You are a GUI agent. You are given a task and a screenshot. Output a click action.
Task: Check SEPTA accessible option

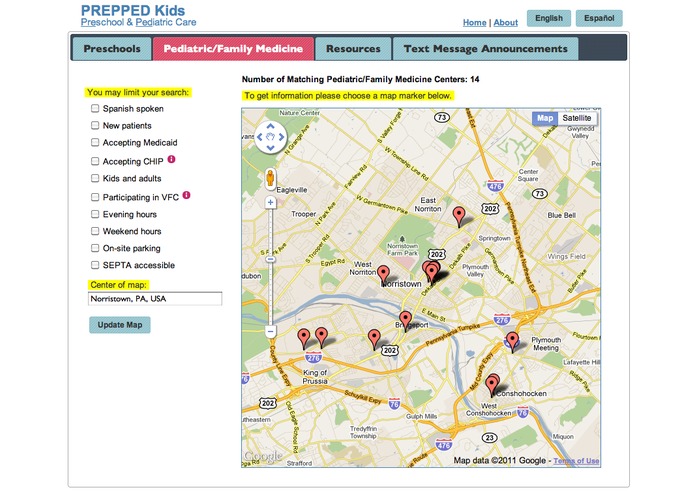95,265
